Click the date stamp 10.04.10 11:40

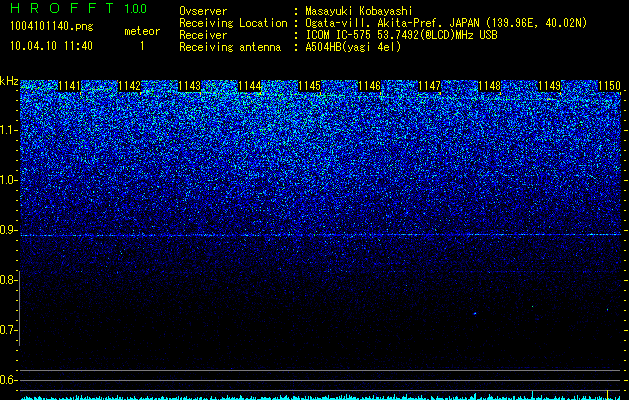click(51, 46)
